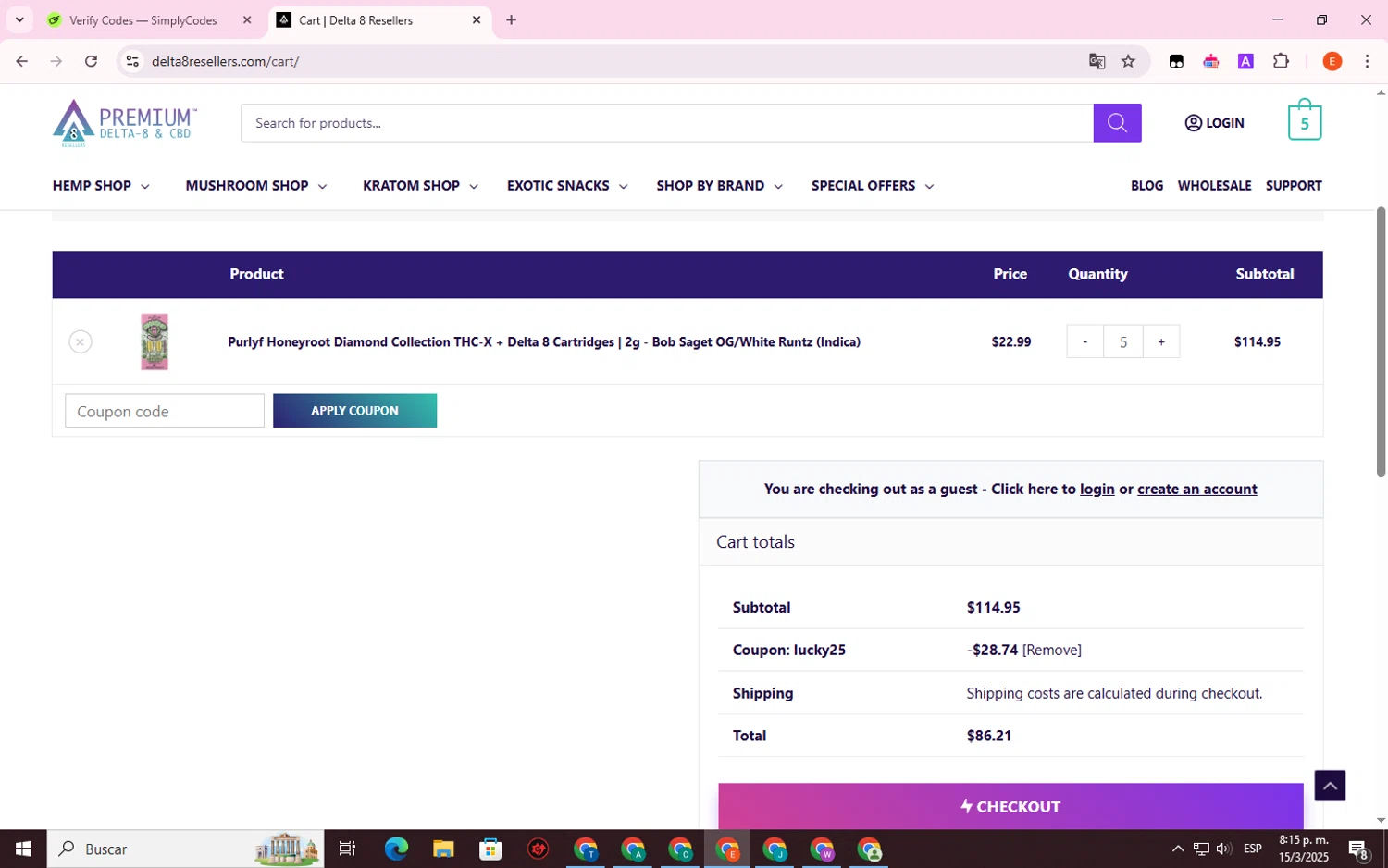The width and height of the screenshot is (1388, 868).
Task: Expand the Kratom Shop menu
Action: [420, 186]
